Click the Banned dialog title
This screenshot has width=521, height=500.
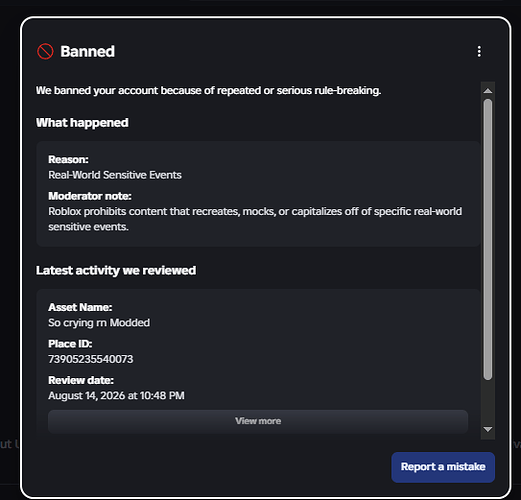87,52
